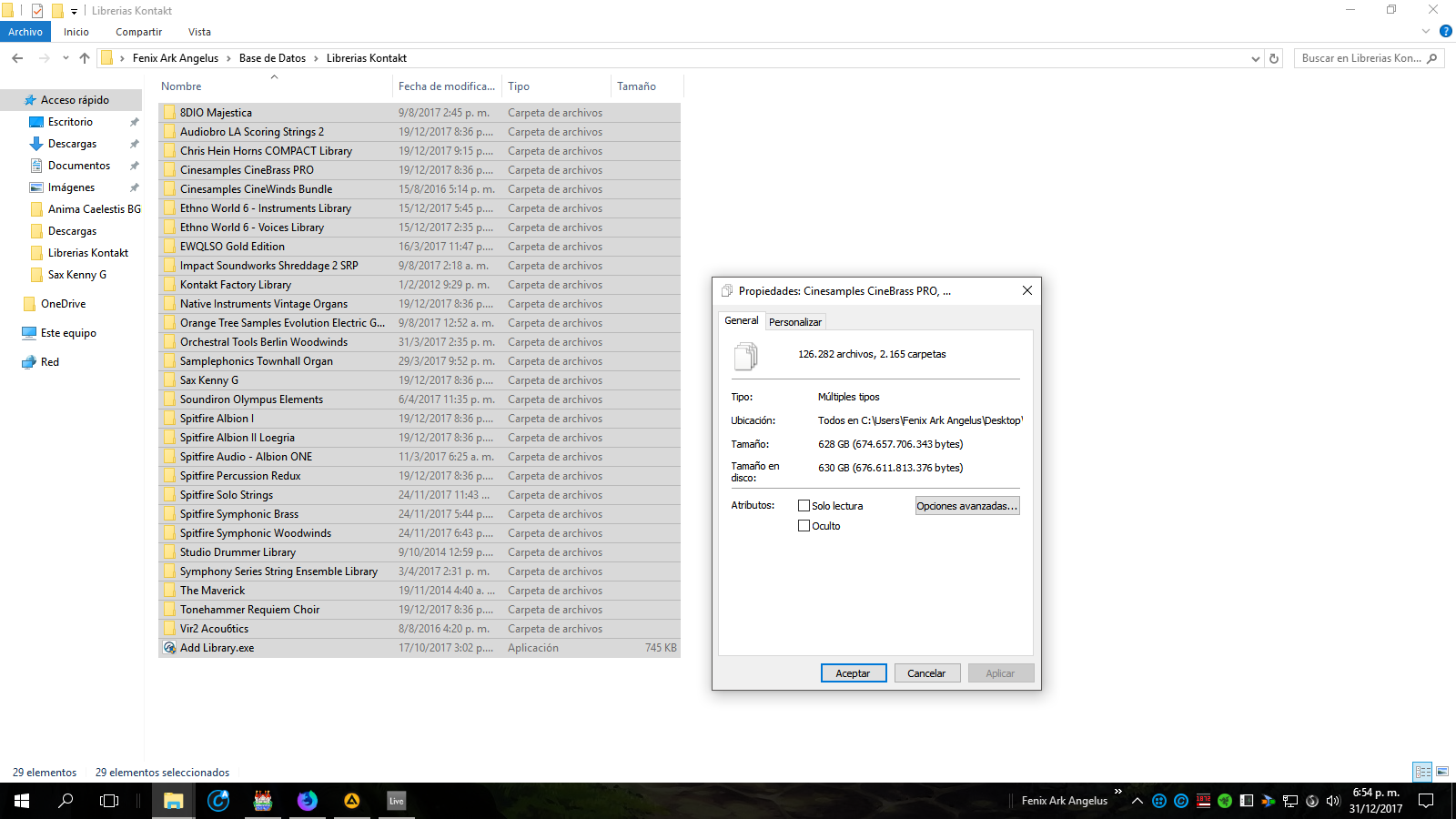The image size is (1456, 819).
Task: Go to the Fenix Ark Angelus breadcrumb
Action: pyautogui.click(x=176, y=58)
